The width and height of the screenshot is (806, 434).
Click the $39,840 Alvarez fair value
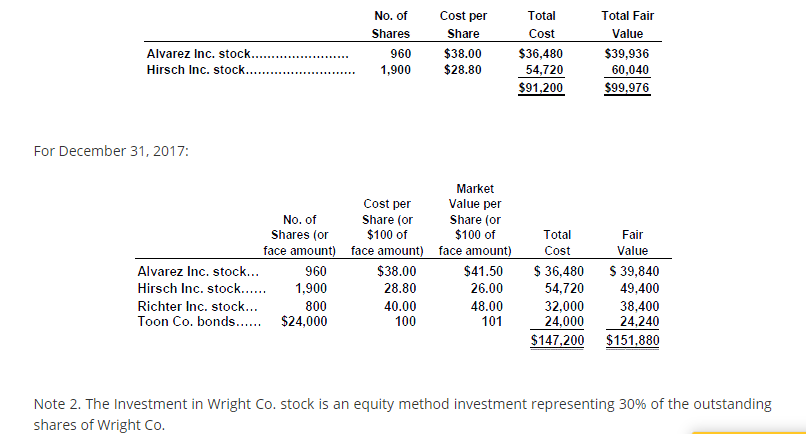tap(633, 271)
